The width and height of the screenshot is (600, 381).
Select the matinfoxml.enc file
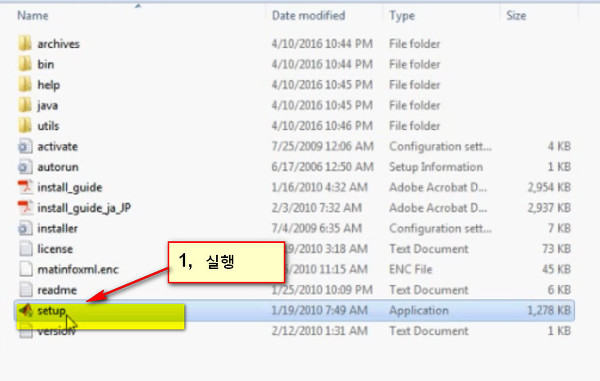coord(295,269)
